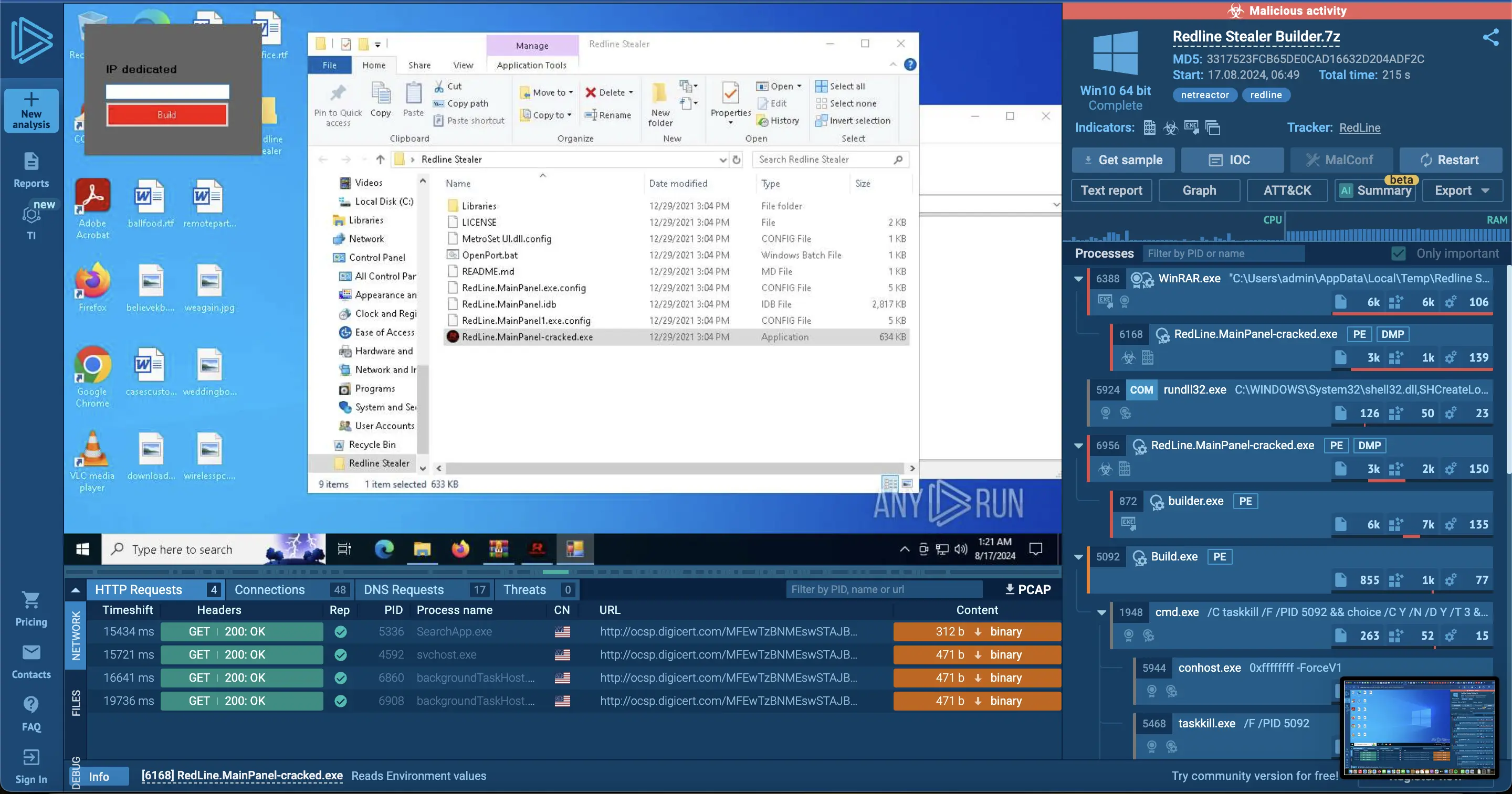Expand the Copy to dropdown
This screenshot has height=794, width=1512.
click(569, 115)
